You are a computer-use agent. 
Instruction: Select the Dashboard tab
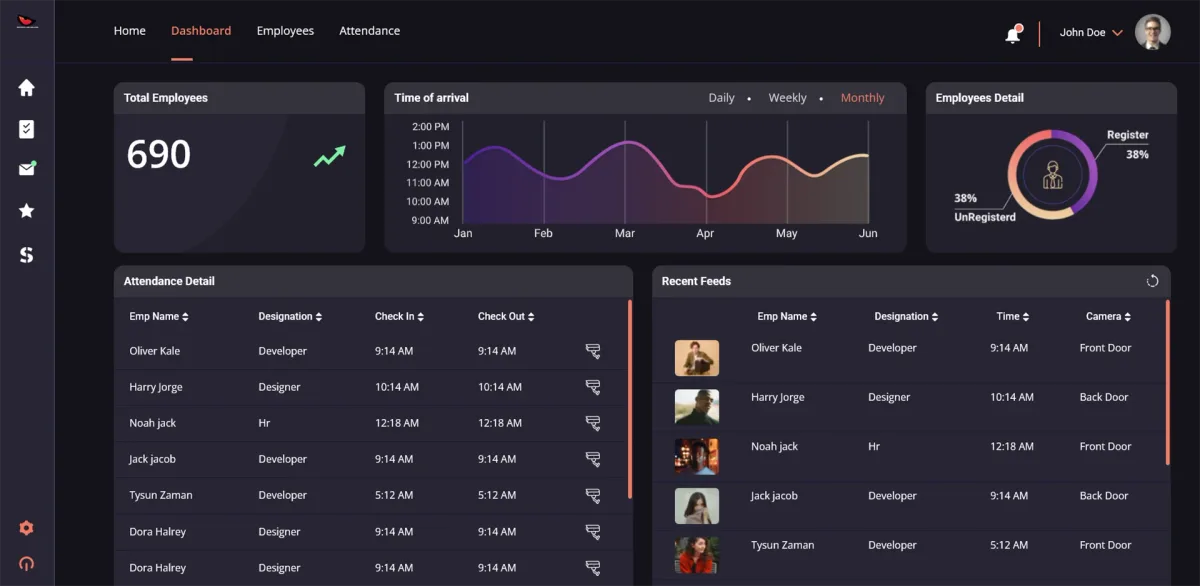(201, 31)
